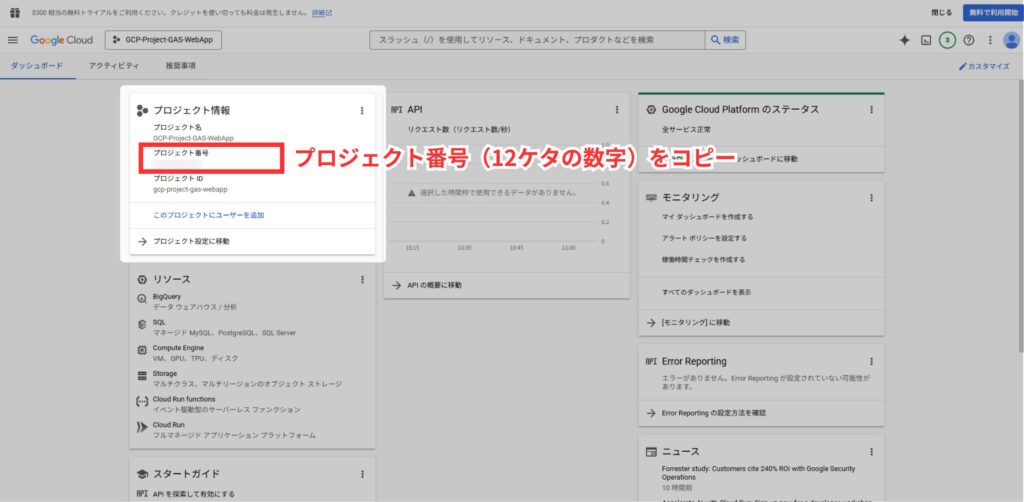This screenshot has width=1024, height=502.
Task: Focus the resource search field
Action: tap(537, 40)
